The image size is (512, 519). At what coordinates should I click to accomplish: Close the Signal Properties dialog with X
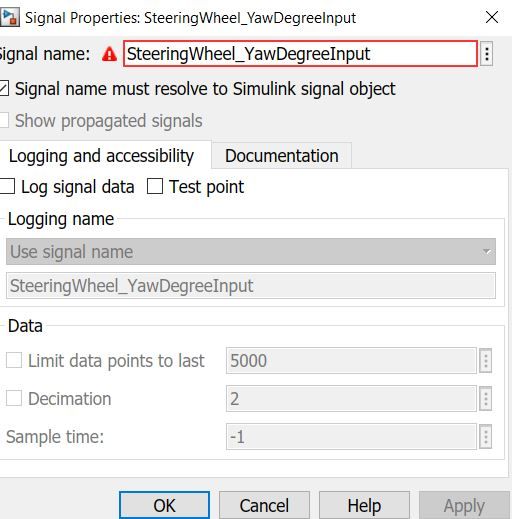tap(492, 17)
